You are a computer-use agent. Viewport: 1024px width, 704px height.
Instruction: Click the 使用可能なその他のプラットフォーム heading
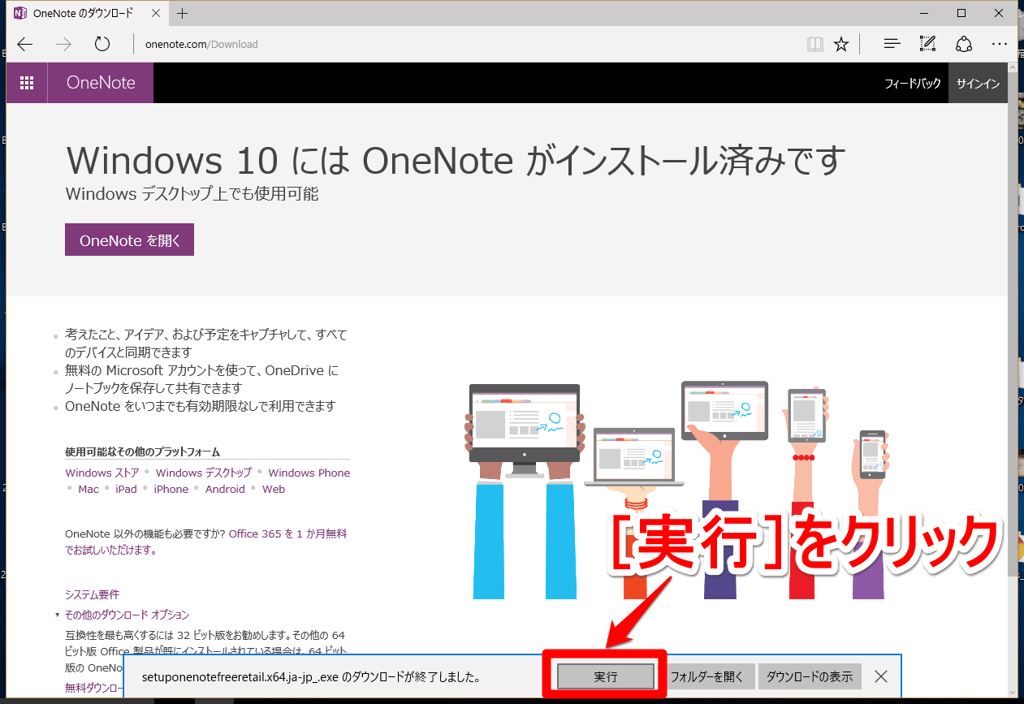[x=142, y=452]
